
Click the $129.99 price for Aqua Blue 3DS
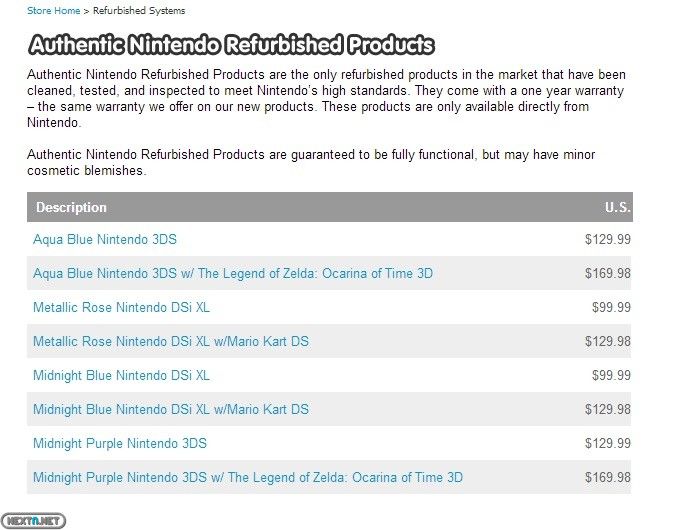tap(608, 240)
